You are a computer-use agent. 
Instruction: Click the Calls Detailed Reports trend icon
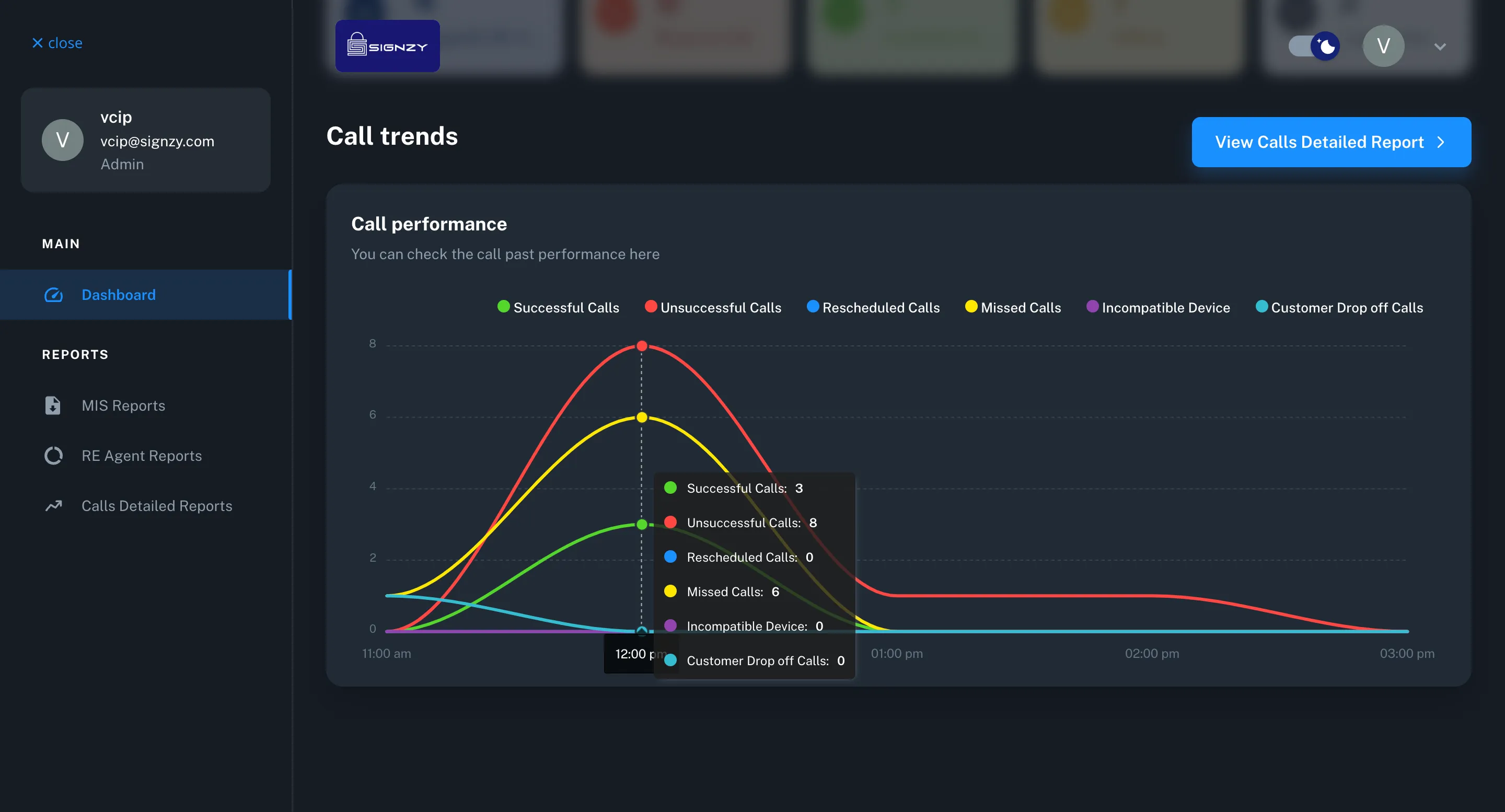coord(54,506)
